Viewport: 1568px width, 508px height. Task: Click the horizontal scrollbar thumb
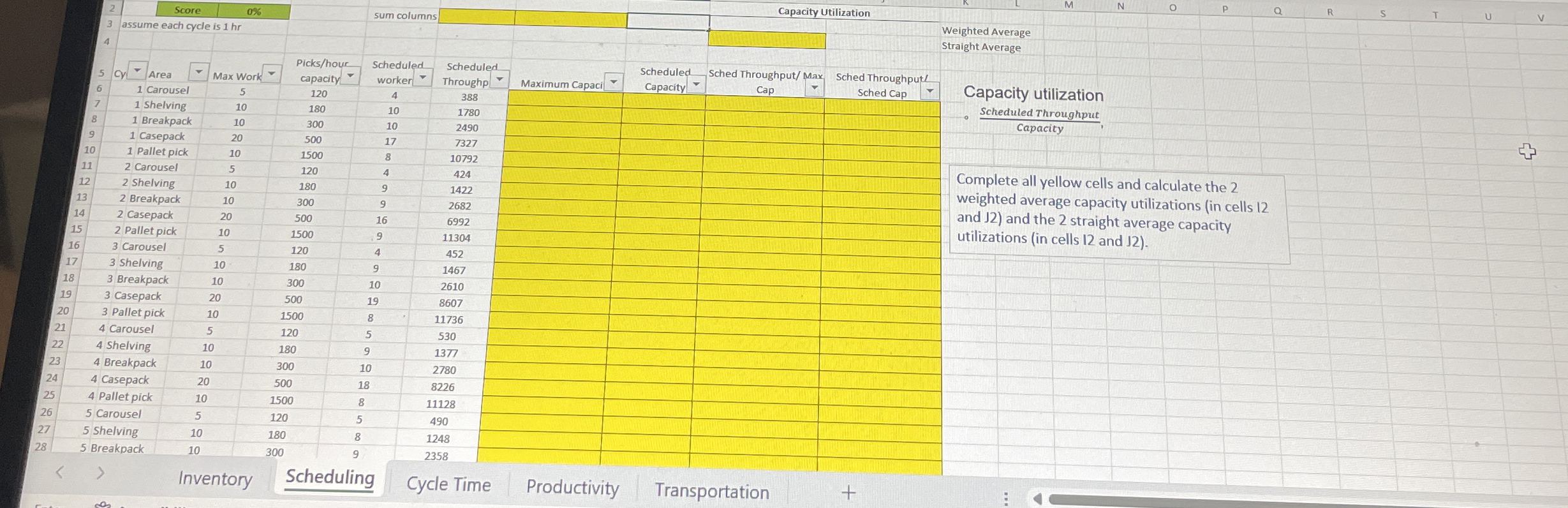click(x=1308, y=501)
